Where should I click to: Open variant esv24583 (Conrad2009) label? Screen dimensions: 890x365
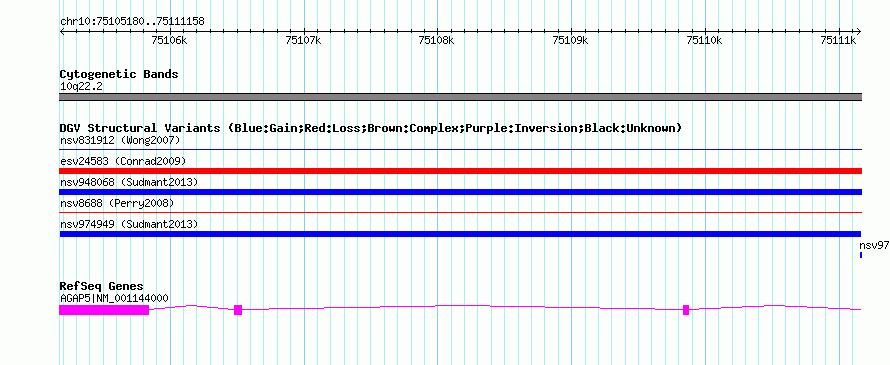pos(123,161)
